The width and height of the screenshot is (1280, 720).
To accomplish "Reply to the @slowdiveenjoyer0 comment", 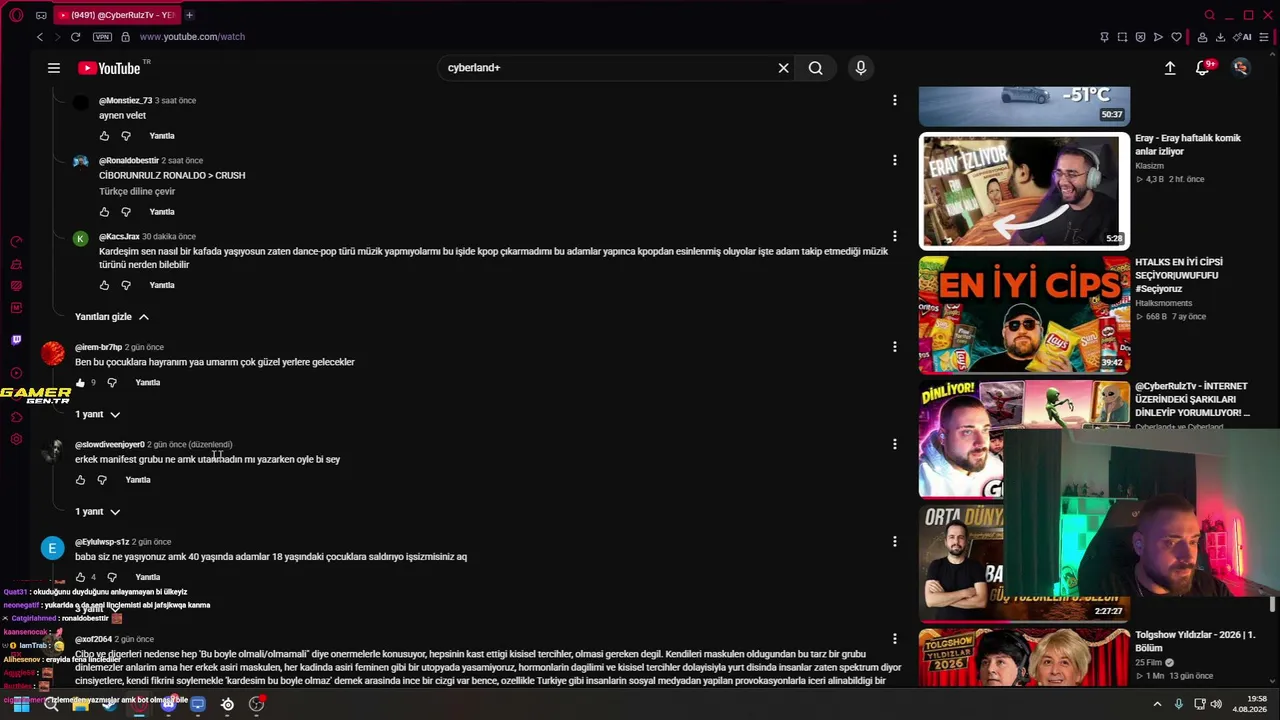I will click(x=138, y=480).
